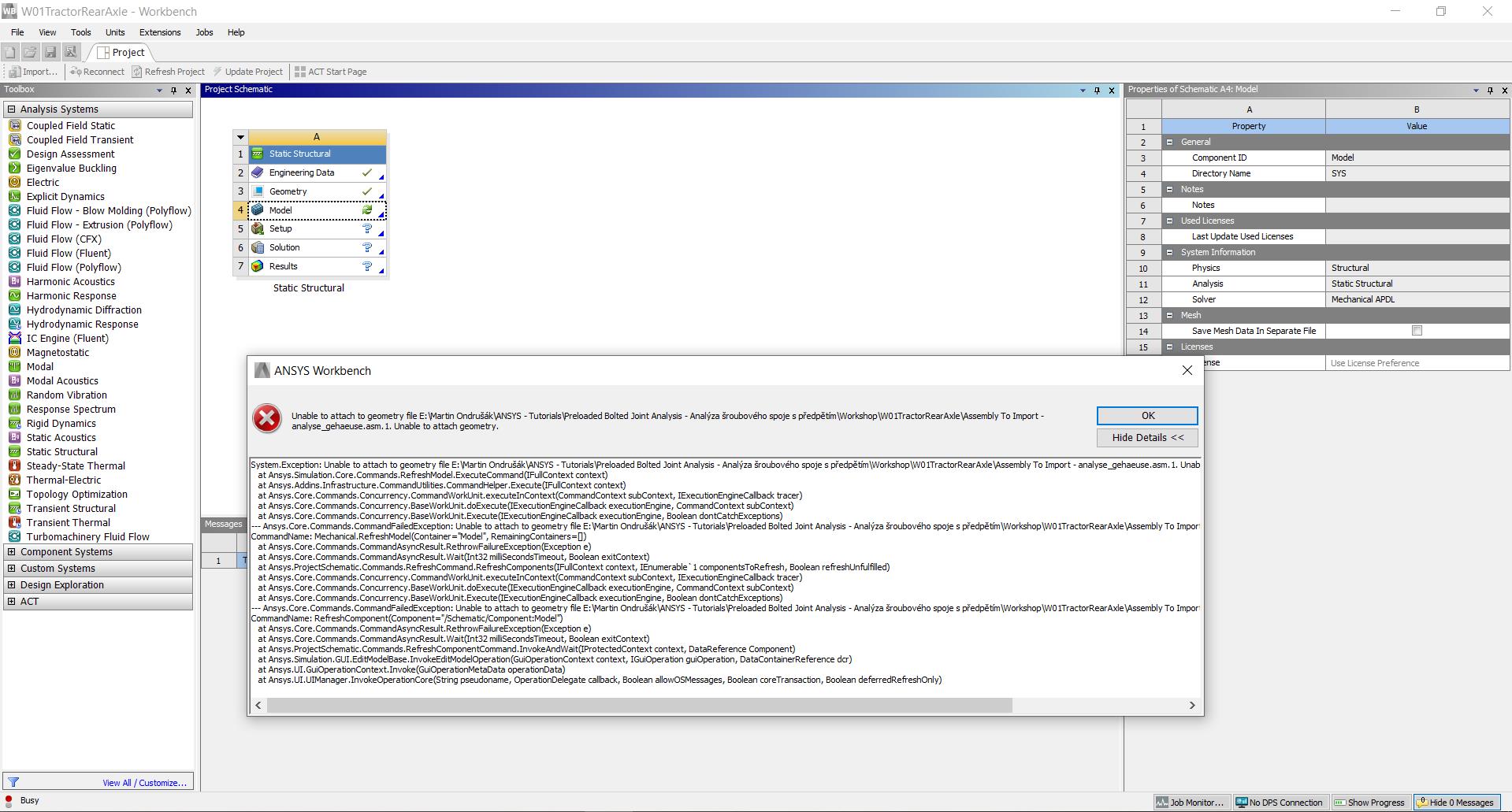Select the Setup cell in schematic
The image size is (1512, 812).
click(x=317, y=229)
